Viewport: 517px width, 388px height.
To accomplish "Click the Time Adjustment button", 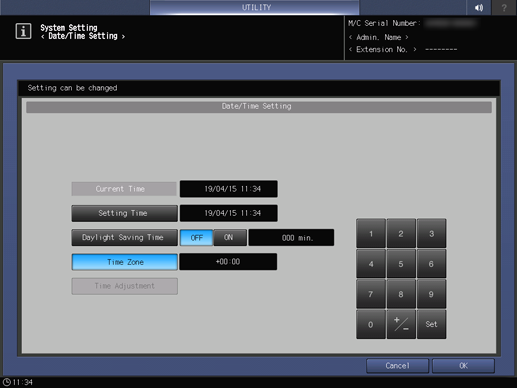I will coord(124,286).
